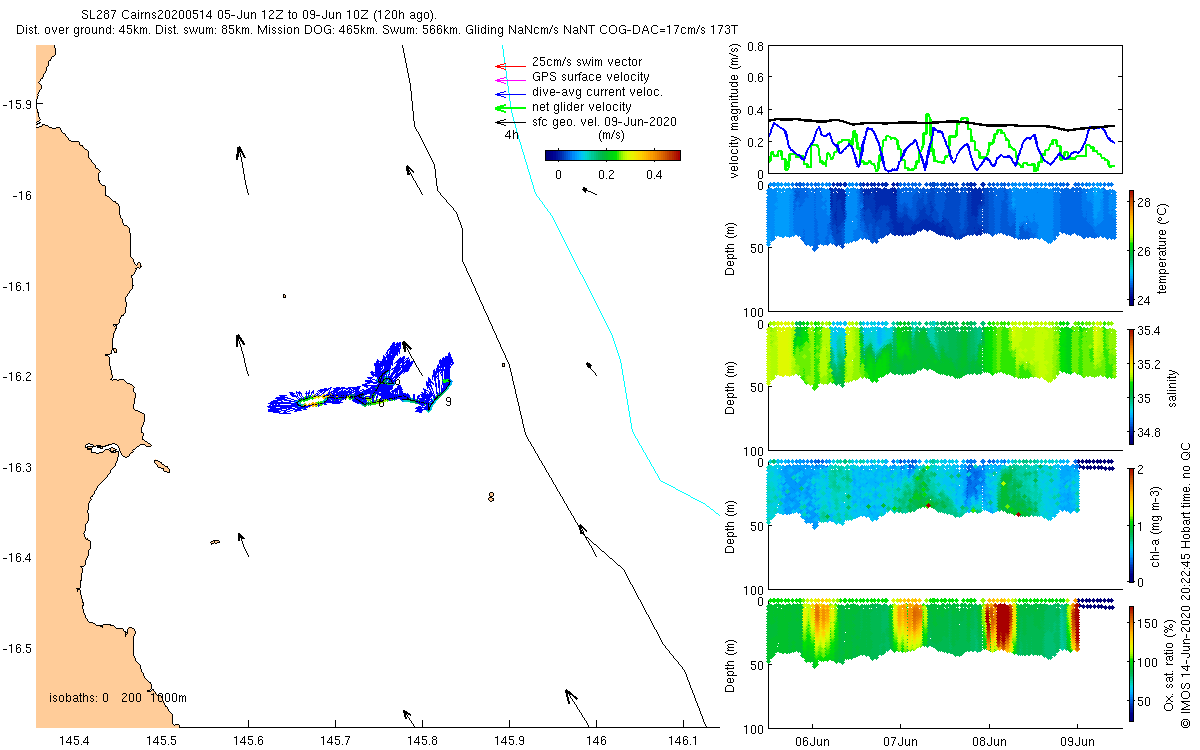This screenshot has height=750, width=1200.
Task: Select '25cm/s swim vector' legend text
Action: [x=587, y=62]
